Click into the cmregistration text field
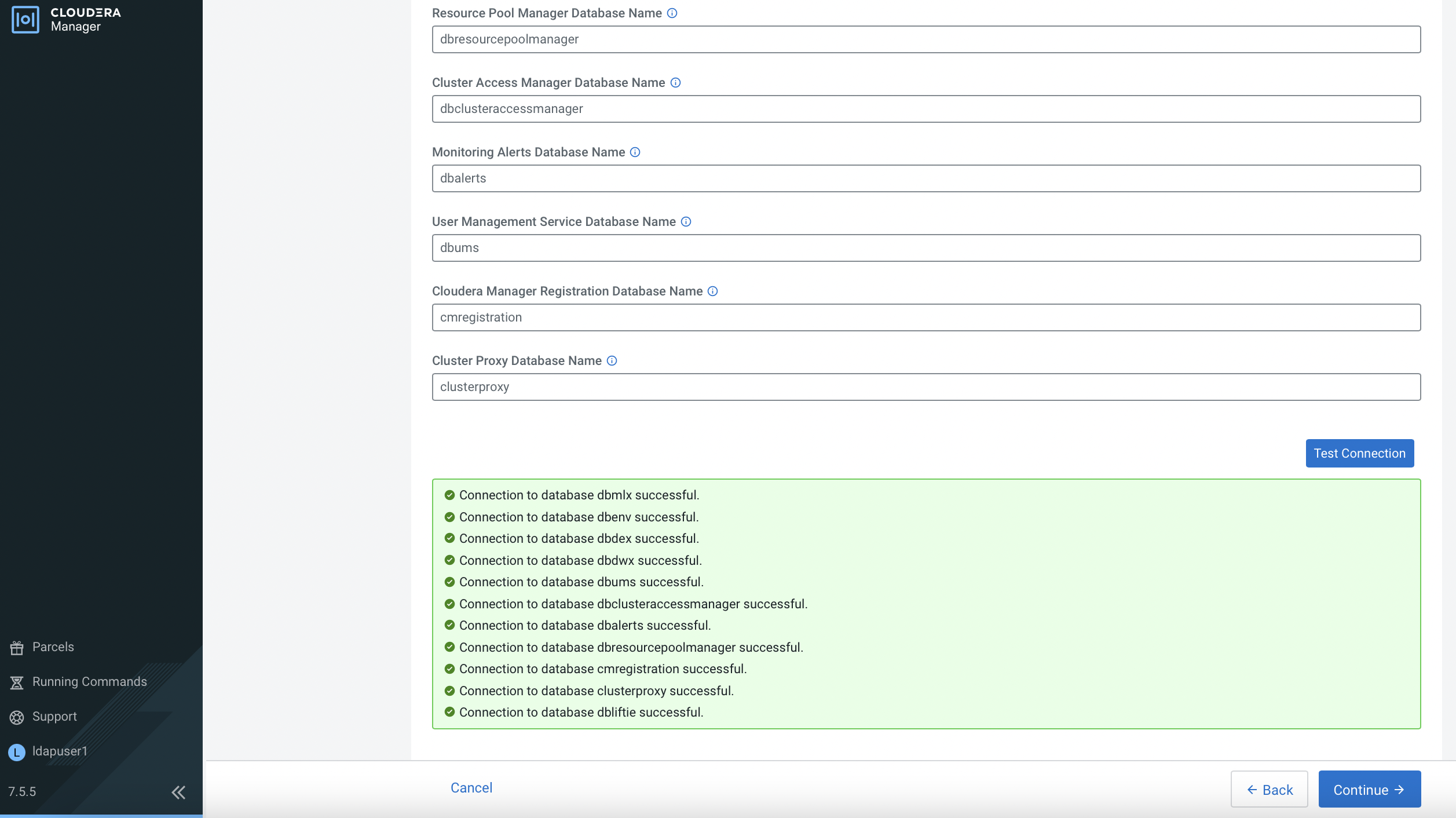The height and width of the screenshot is (818, 1456). coord(926,317)
